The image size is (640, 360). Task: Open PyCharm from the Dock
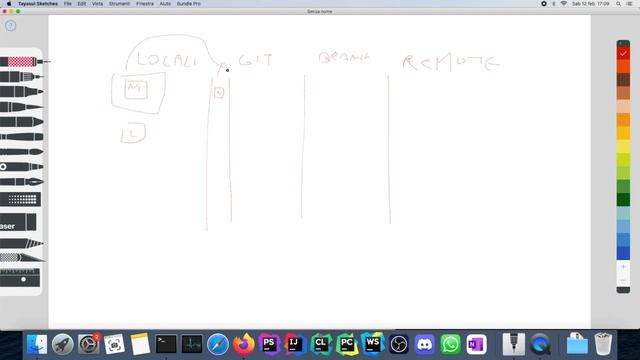(347, 344)
